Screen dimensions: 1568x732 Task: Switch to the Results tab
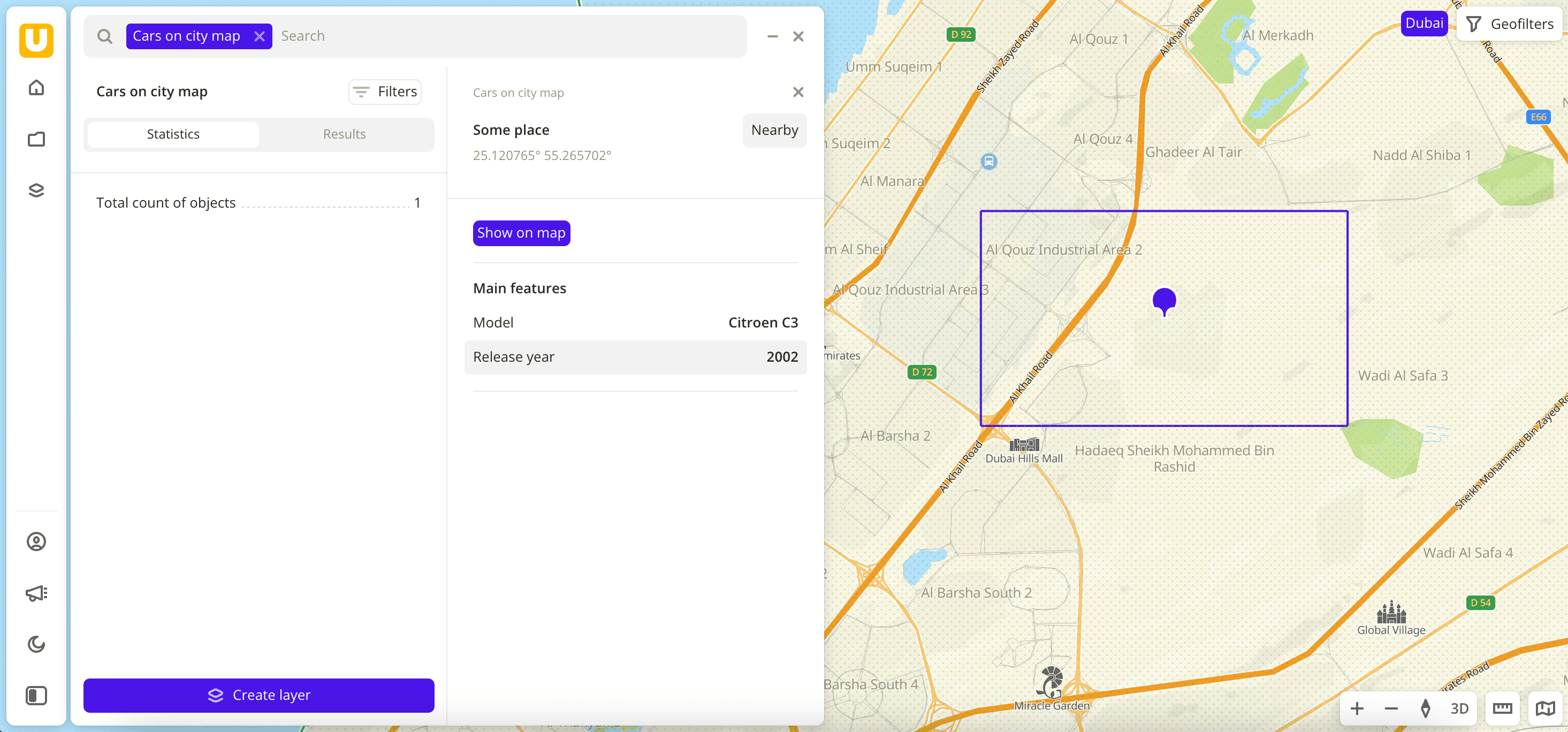345,134
